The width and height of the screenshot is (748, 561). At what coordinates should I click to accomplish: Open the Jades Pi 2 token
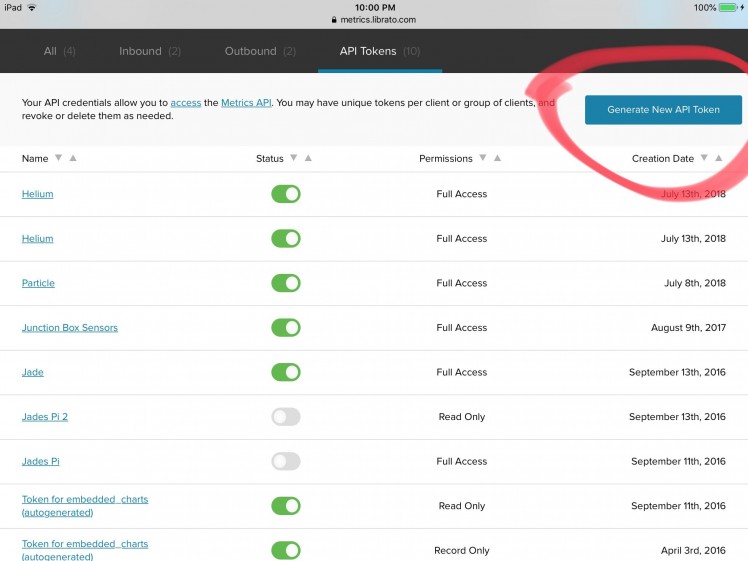pyautogui.click(x=45, y=416)
